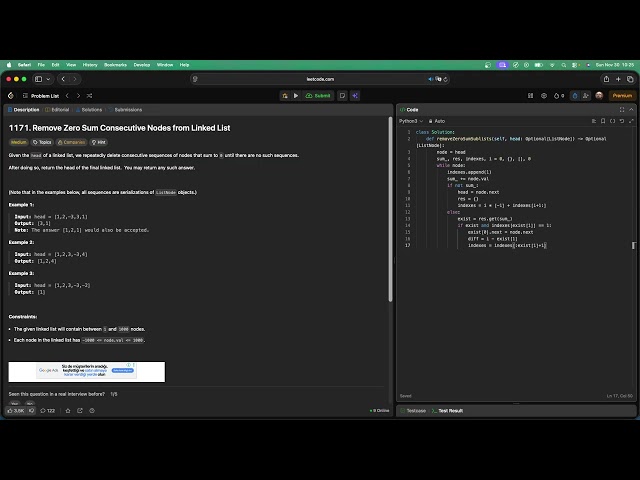The width and height of the screenshot is (640, 480).
Task: Switch to the Editorial tab
Action: (57, 110)
